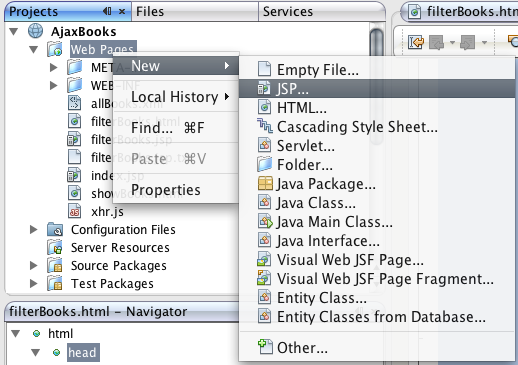Viewport: 518px width, 365px height.
Task: Select Visual Web JSF Page Fragment...
Action: tap(377, 279)
